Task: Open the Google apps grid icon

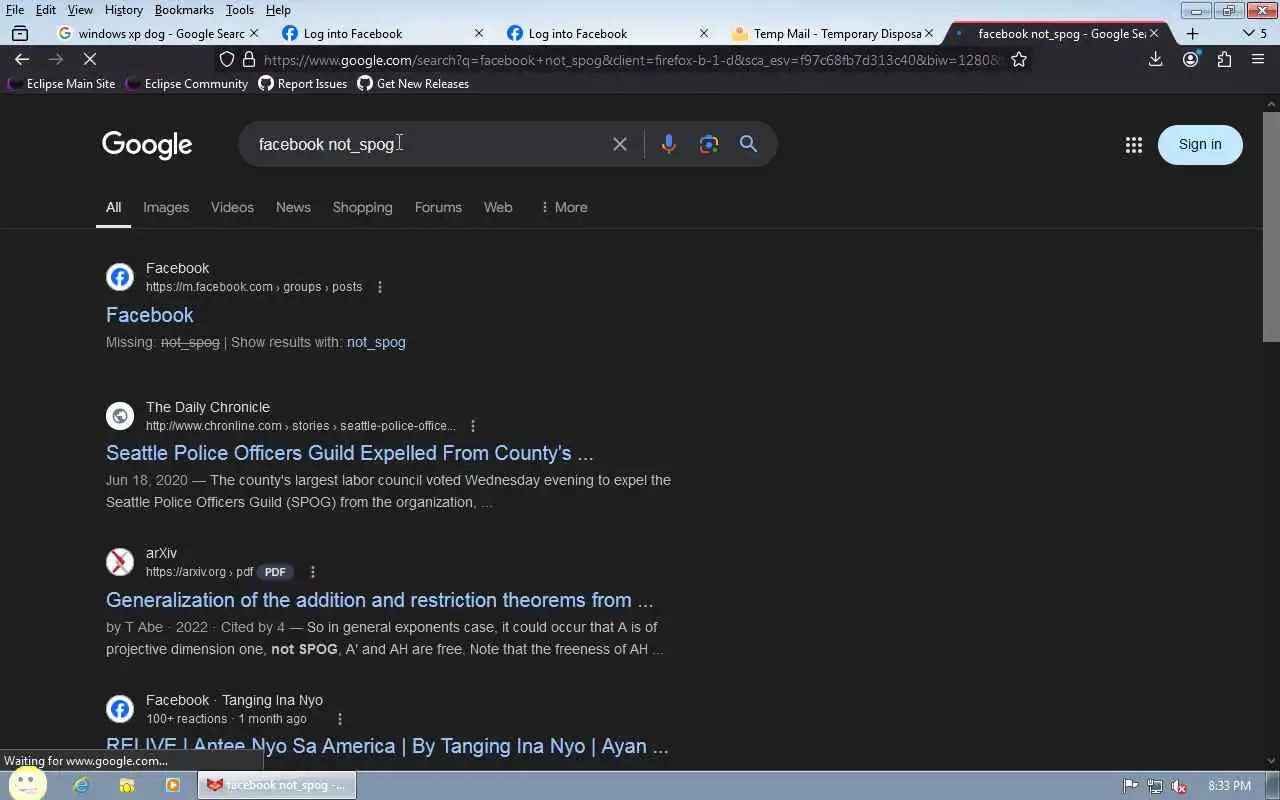Action: (x=1133, y=145)
